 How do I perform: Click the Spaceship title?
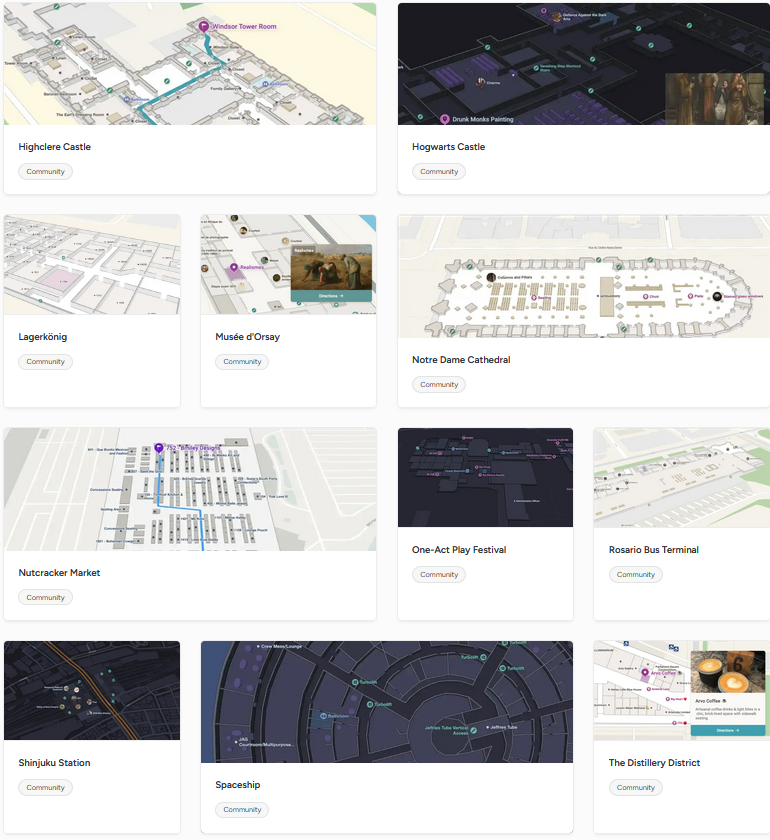click(x=238, y=785)
